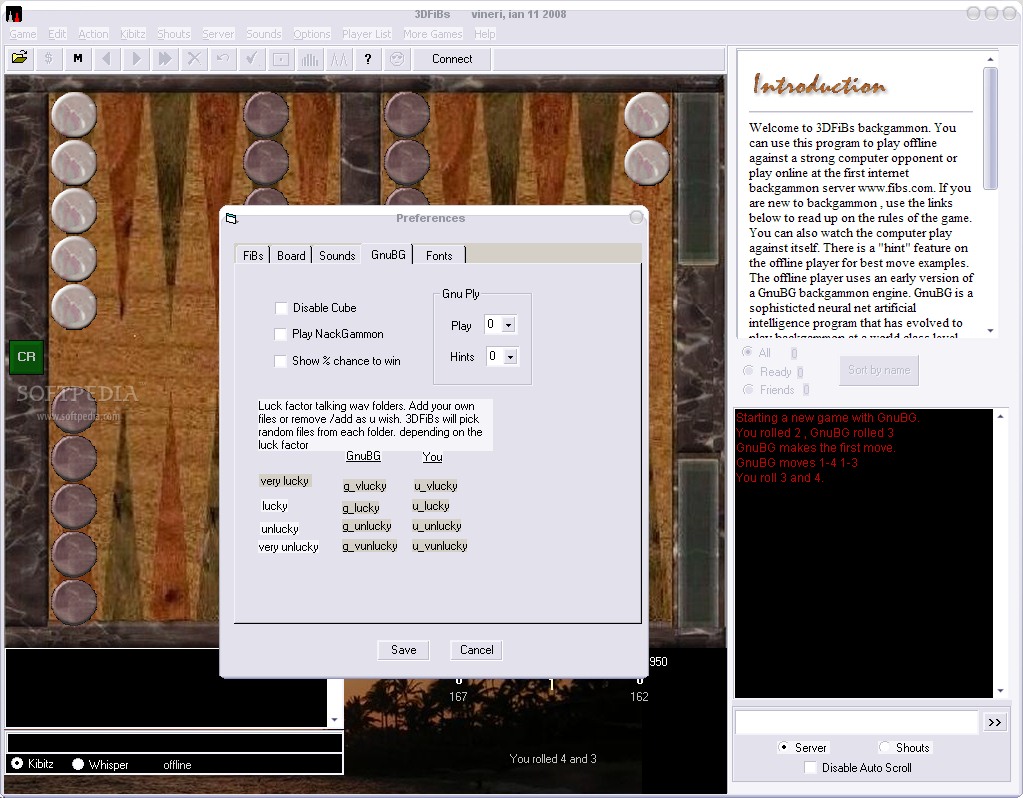Click the dollar sign toolbar icon
The image size is (1023, 798).
(x=48, y=59)
